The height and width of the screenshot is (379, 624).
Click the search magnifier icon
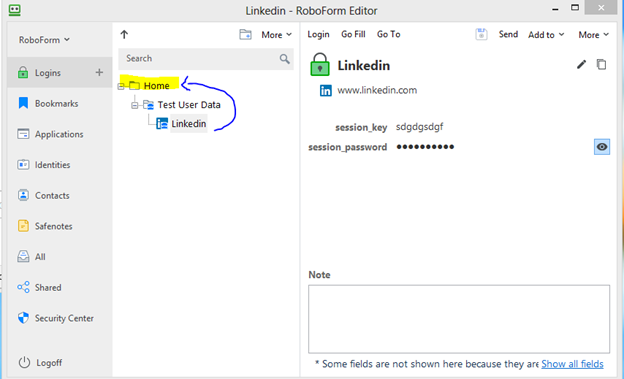(285, 59)
